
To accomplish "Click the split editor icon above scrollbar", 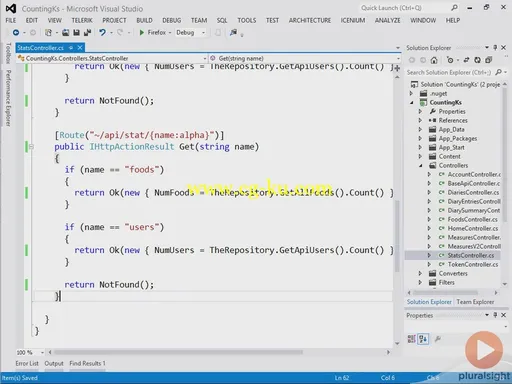I will pyautogui.click(x=397, y=68).
